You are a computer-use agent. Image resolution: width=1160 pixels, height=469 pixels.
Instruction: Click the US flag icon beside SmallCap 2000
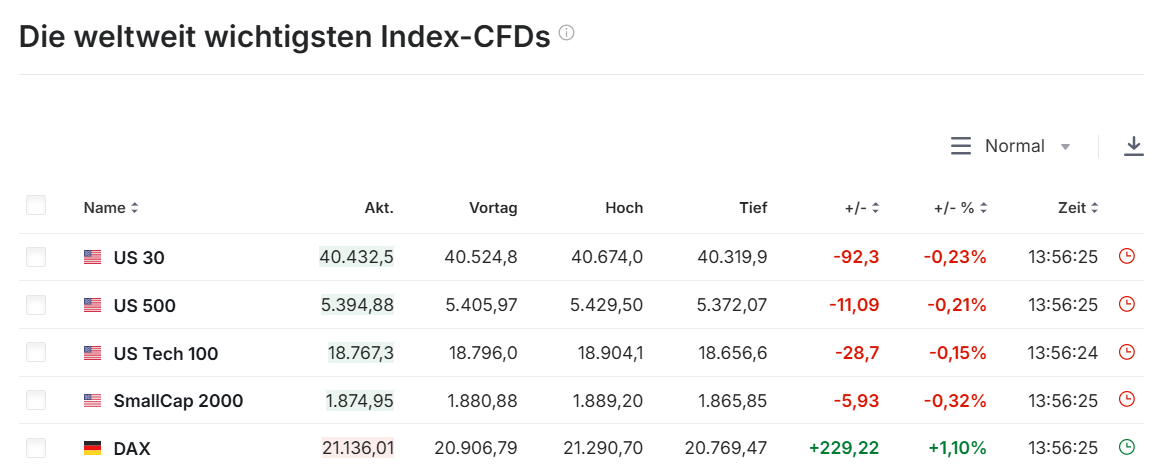93,401
